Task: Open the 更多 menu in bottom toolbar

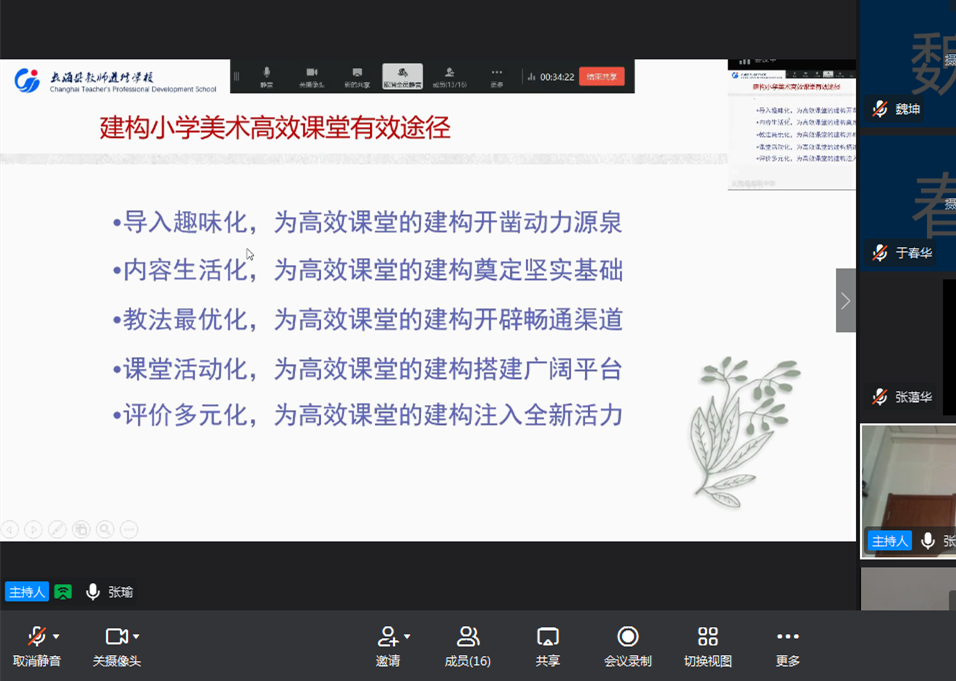Action: (788, 646)
